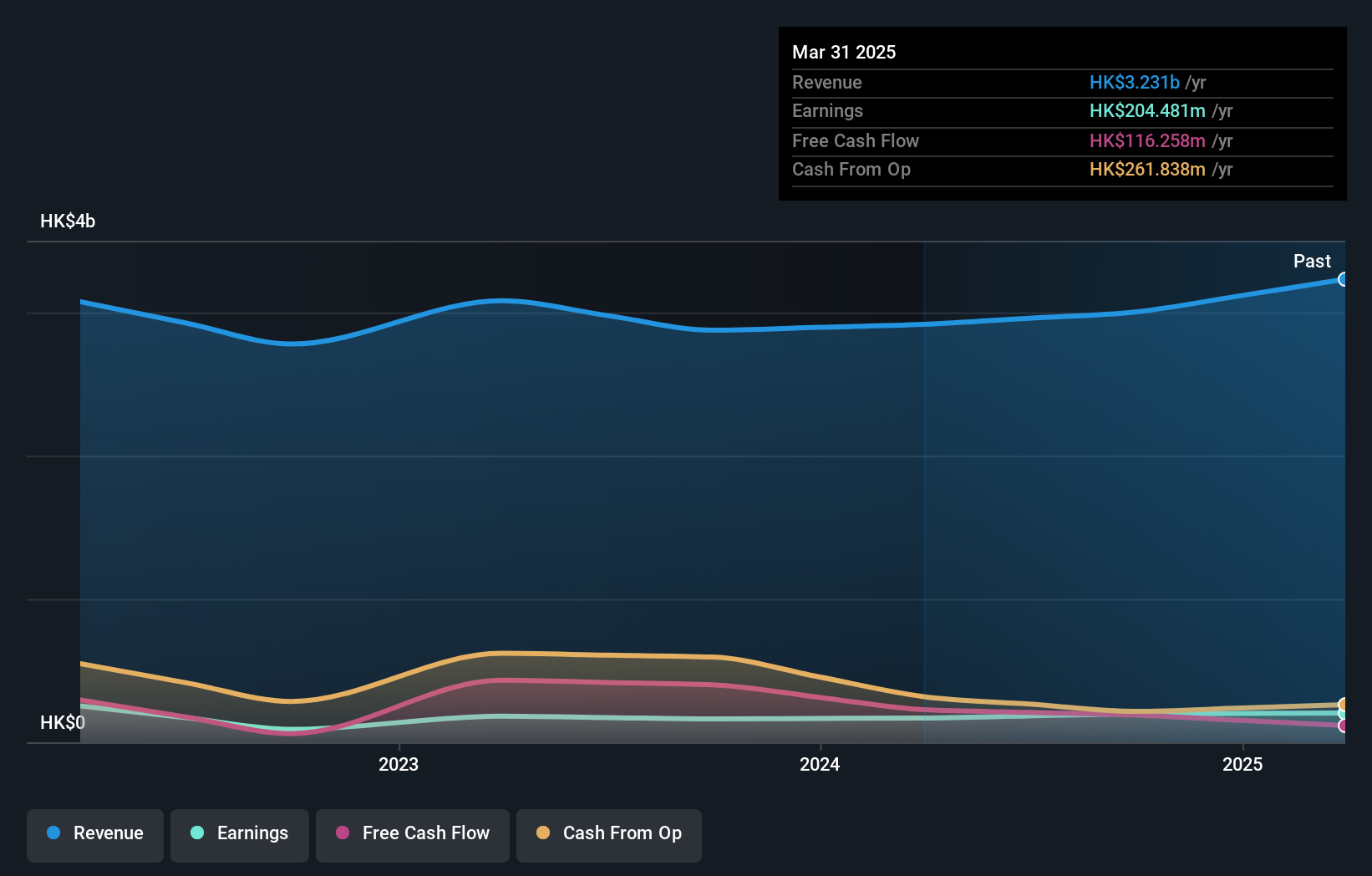This screenshot has width=1372, height=876.
Task: Toggle the Earnings series off
Action: (x=239, y=833)
